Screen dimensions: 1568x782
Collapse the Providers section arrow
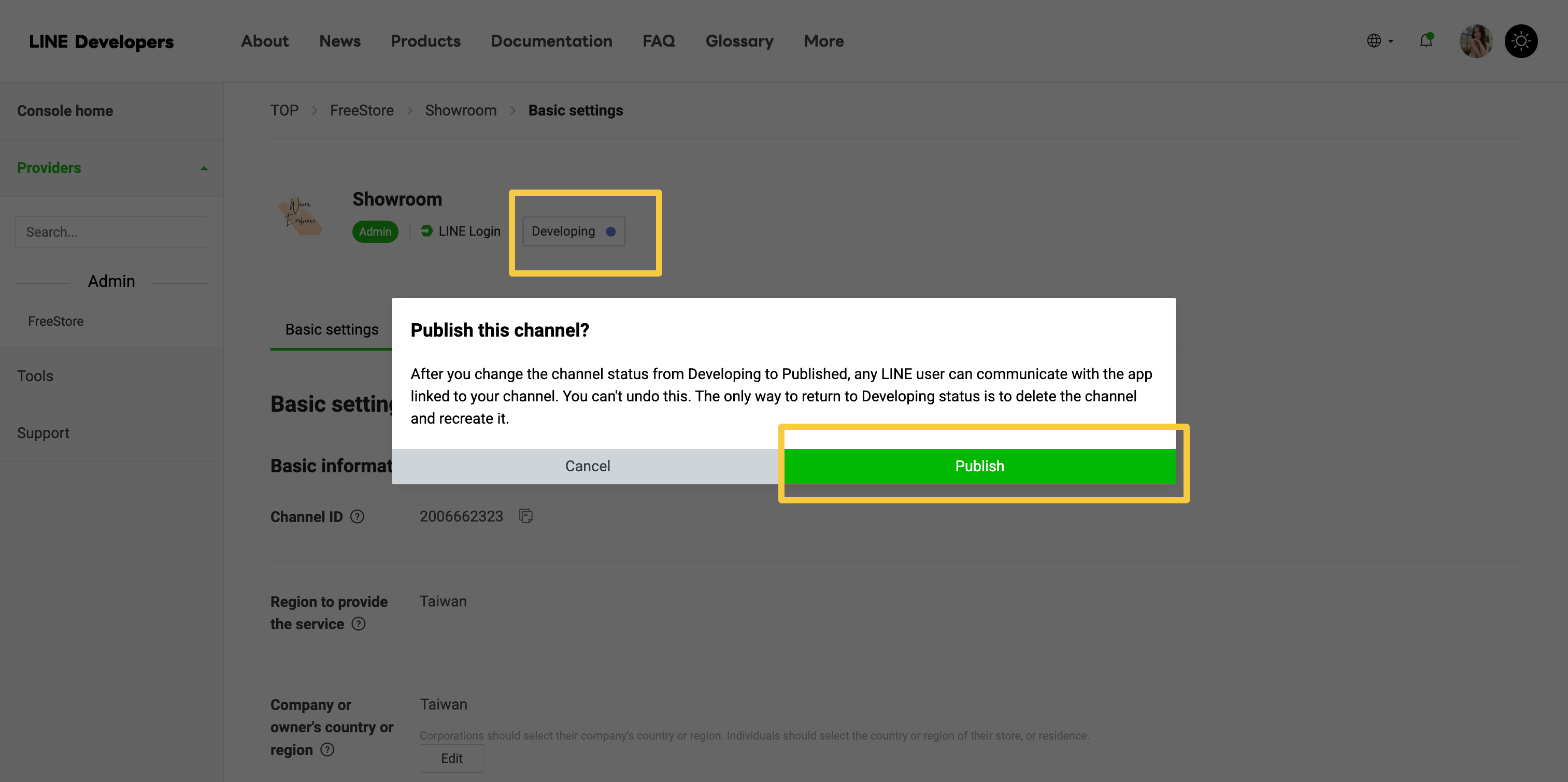[x=204, y=169]
